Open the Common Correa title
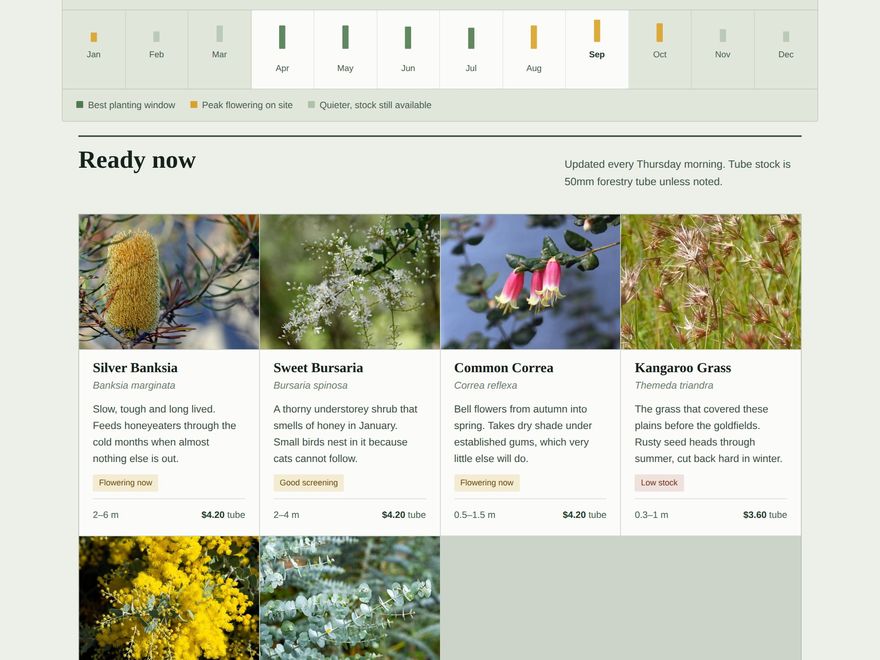The height and width of the screenshot is (660, 880). point(503,368)
